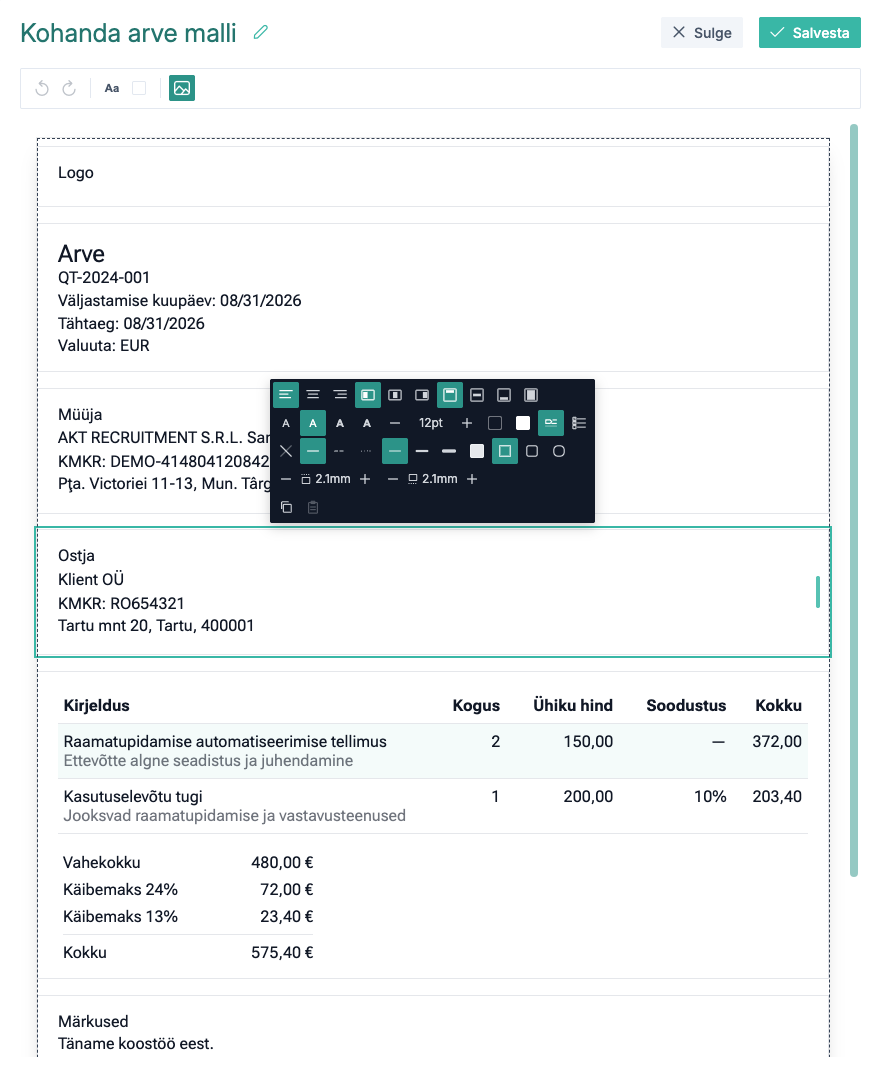
Task: Set text alignment to center
Action: point(313,395)
